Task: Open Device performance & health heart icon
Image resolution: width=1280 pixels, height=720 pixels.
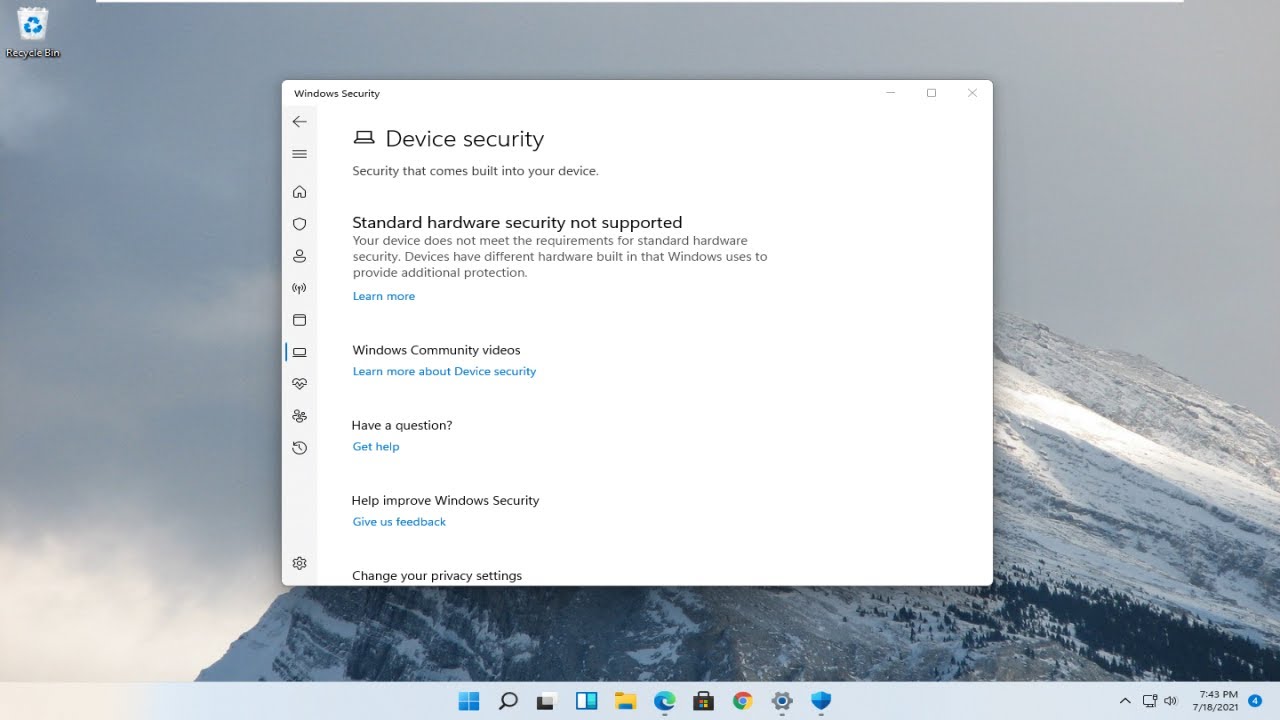Action: (299, 384)
